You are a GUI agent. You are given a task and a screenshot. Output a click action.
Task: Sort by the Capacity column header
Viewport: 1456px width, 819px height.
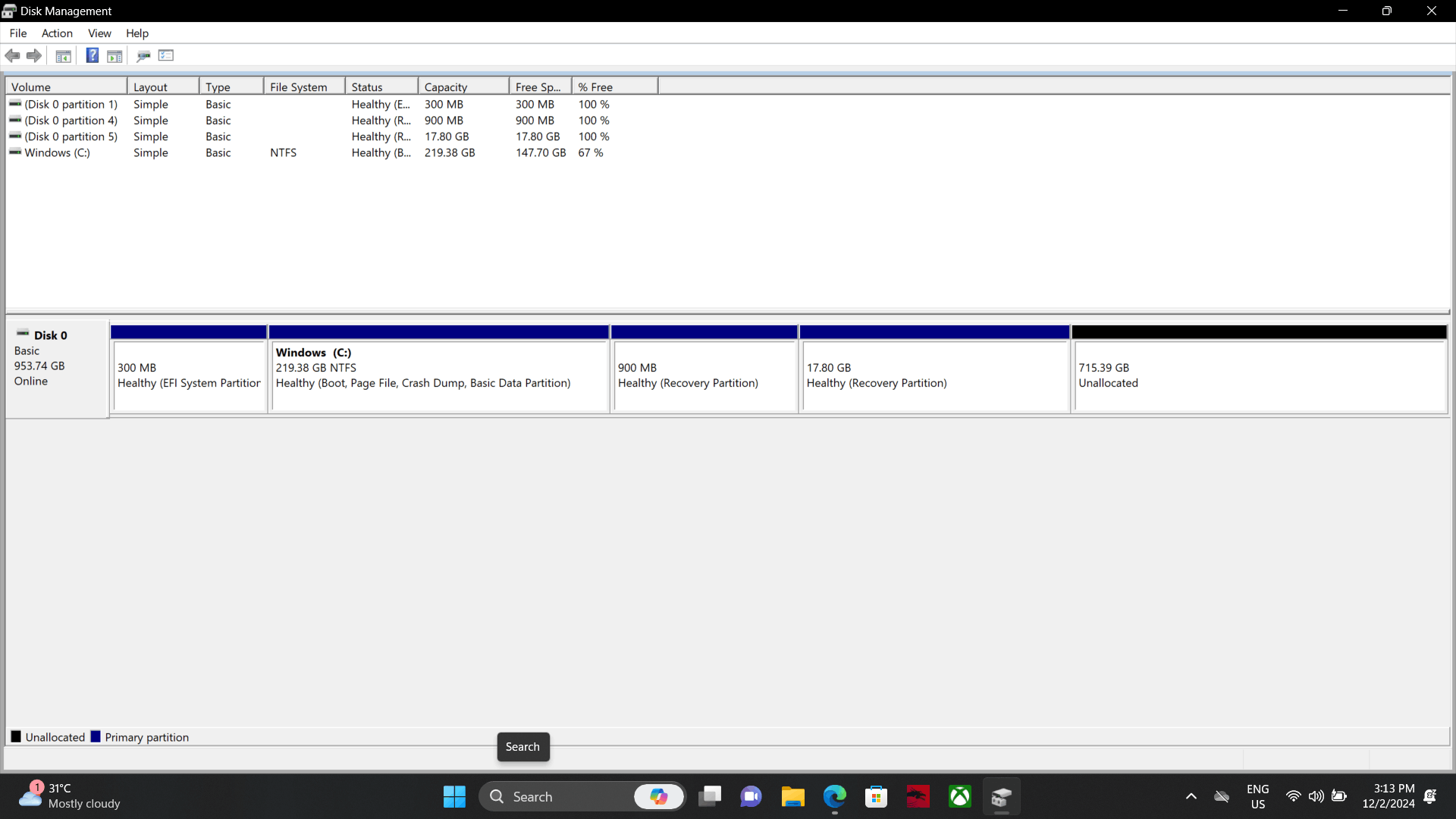pos(463,86)
